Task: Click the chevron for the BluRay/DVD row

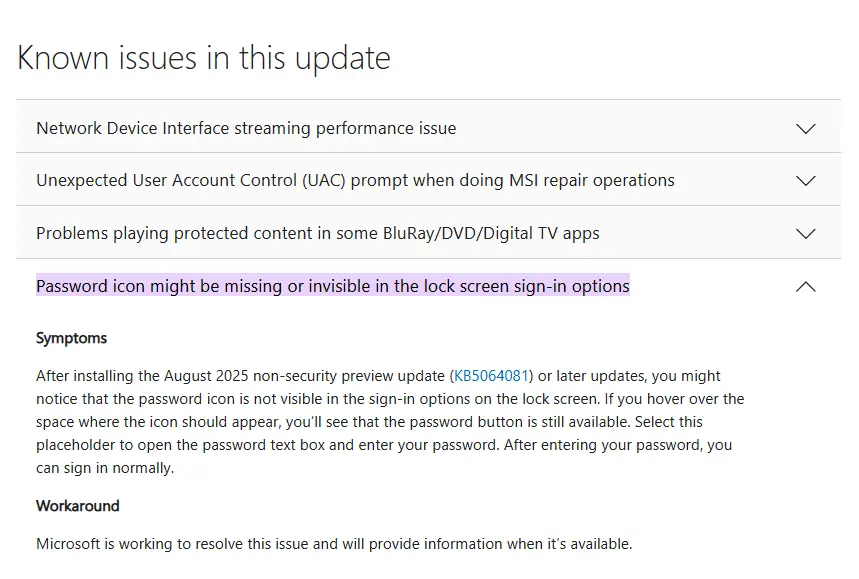Action: click(x=806, y=233)
